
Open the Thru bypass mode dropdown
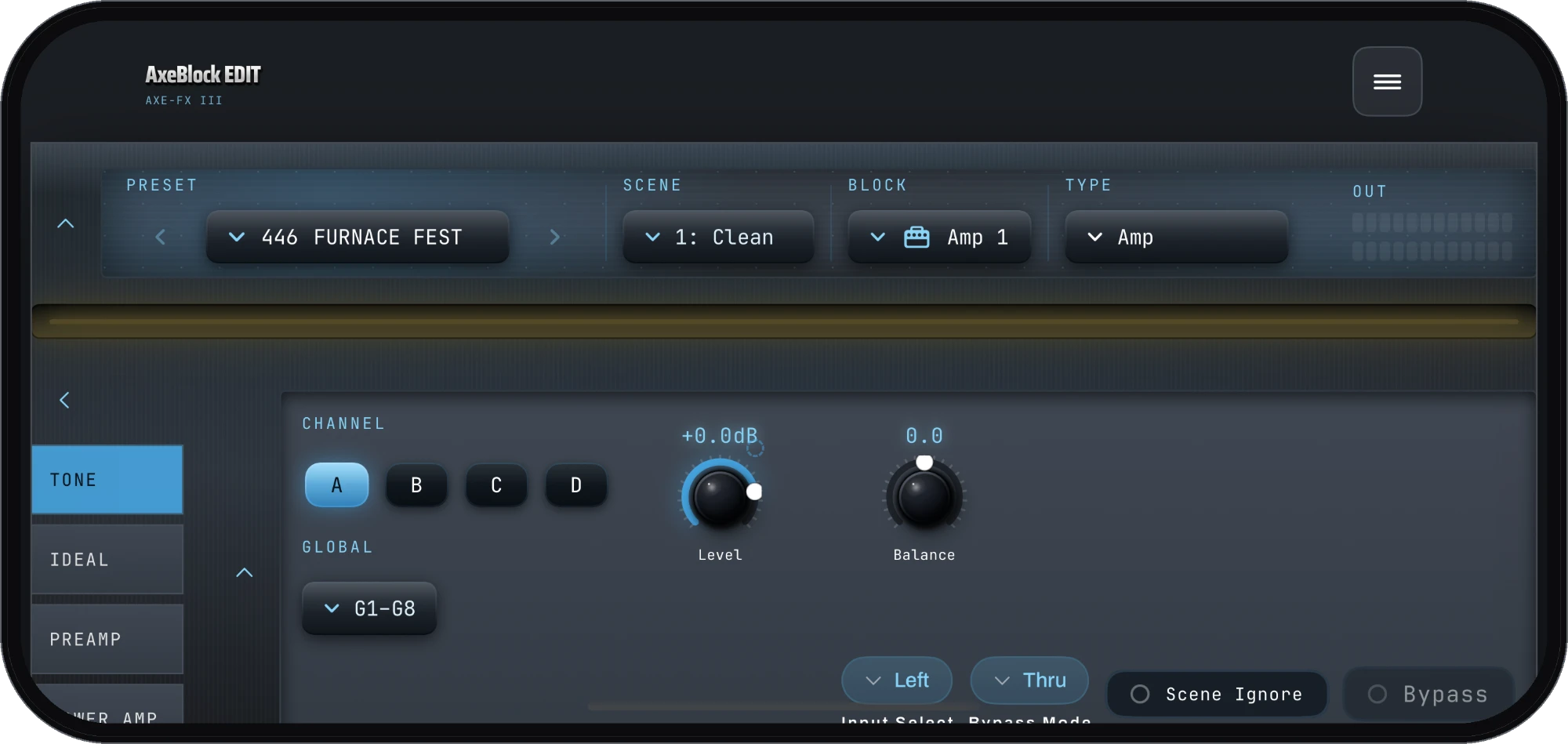pos(1029,680)
